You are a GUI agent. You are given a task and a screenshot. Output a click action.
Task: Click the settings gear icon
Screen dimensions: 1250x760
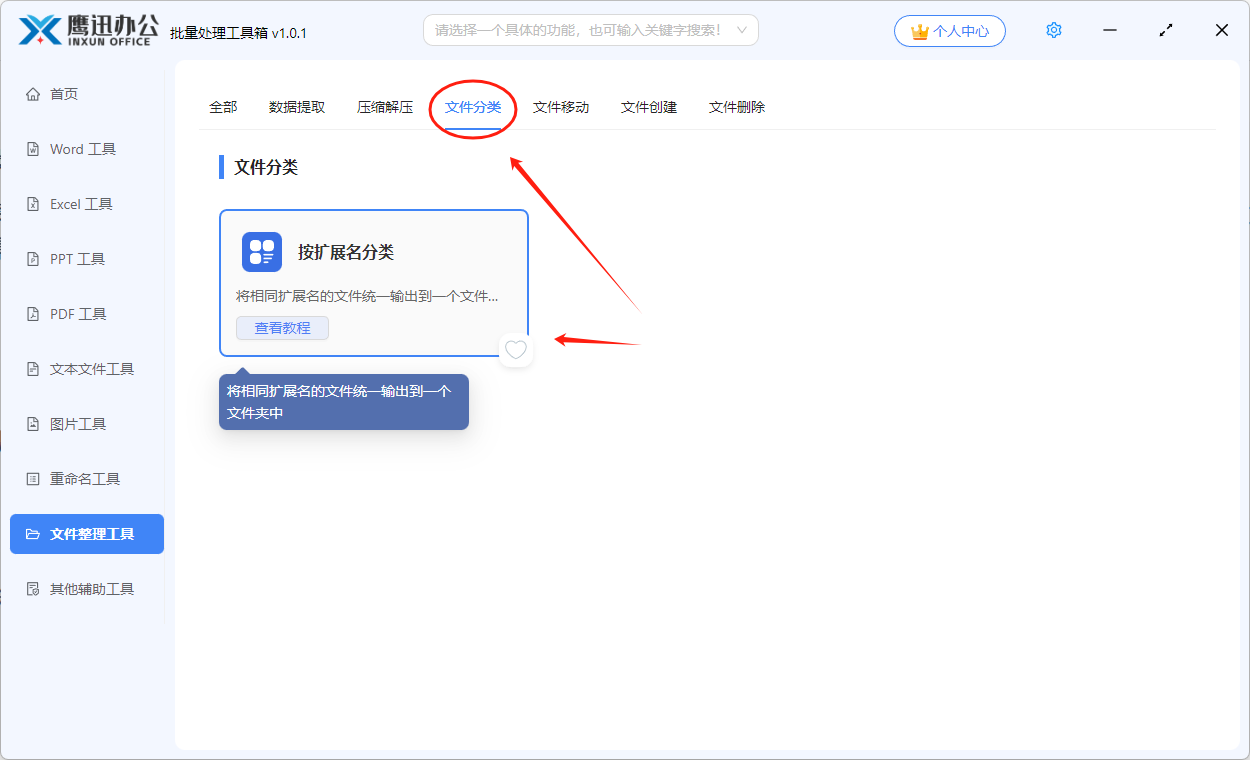click(x=1053, y=30)
